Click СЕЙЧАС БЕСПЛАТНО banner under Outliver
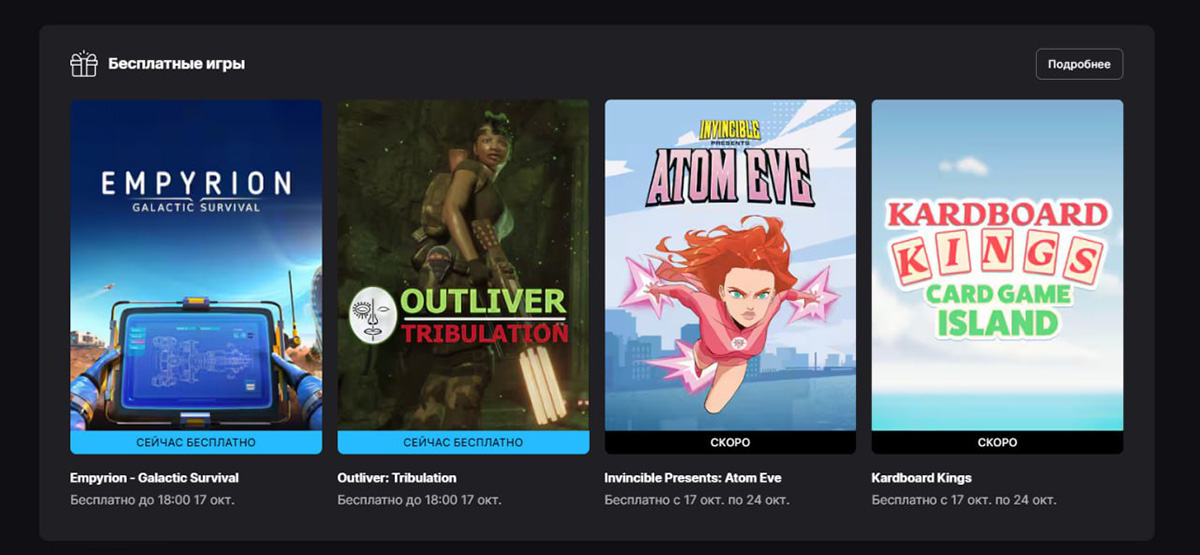 [x=463, y=442]
